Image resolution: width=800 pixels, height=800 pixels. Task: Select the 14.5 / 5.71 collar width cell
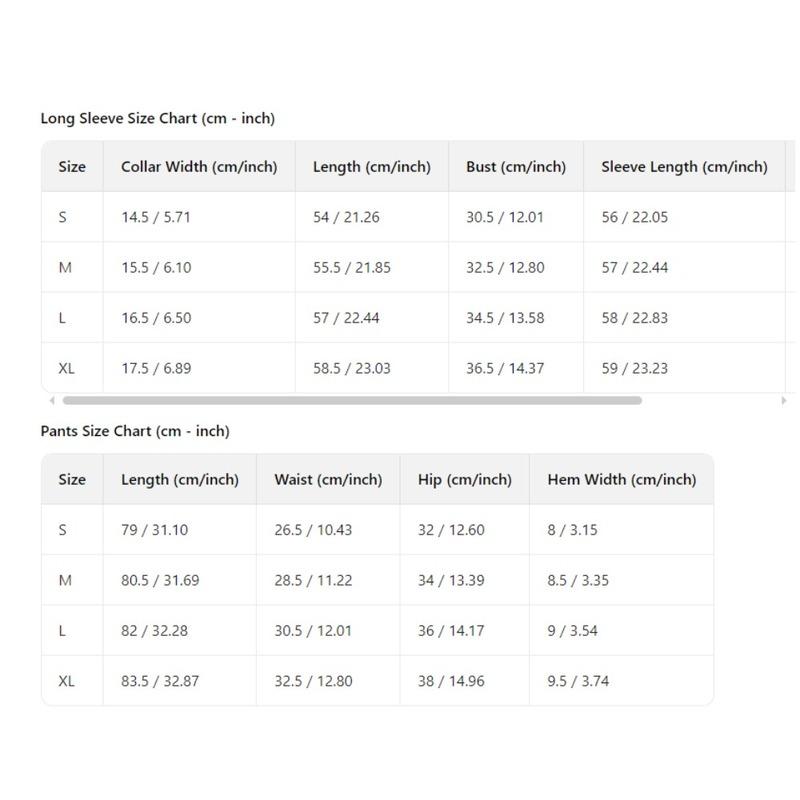[155, 217]
